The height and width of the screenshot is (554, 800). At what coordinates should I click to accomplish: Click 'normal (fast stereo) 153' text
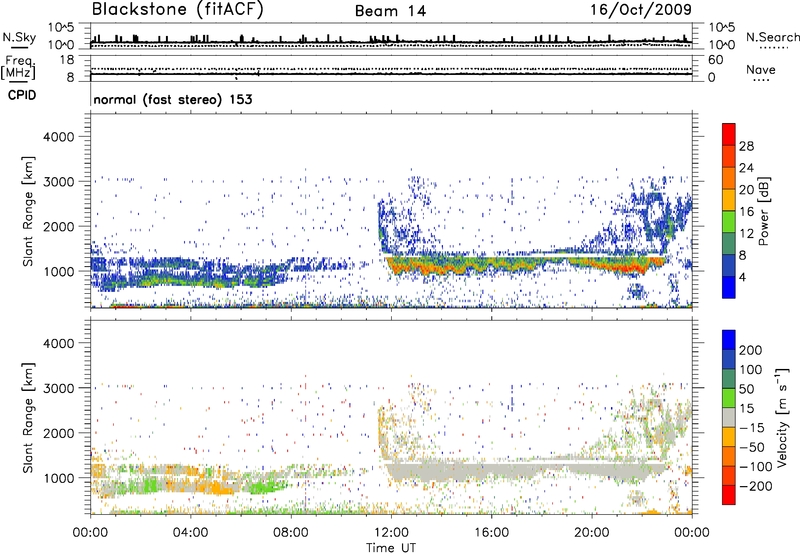pyautogui.click(x=173, y=99)
